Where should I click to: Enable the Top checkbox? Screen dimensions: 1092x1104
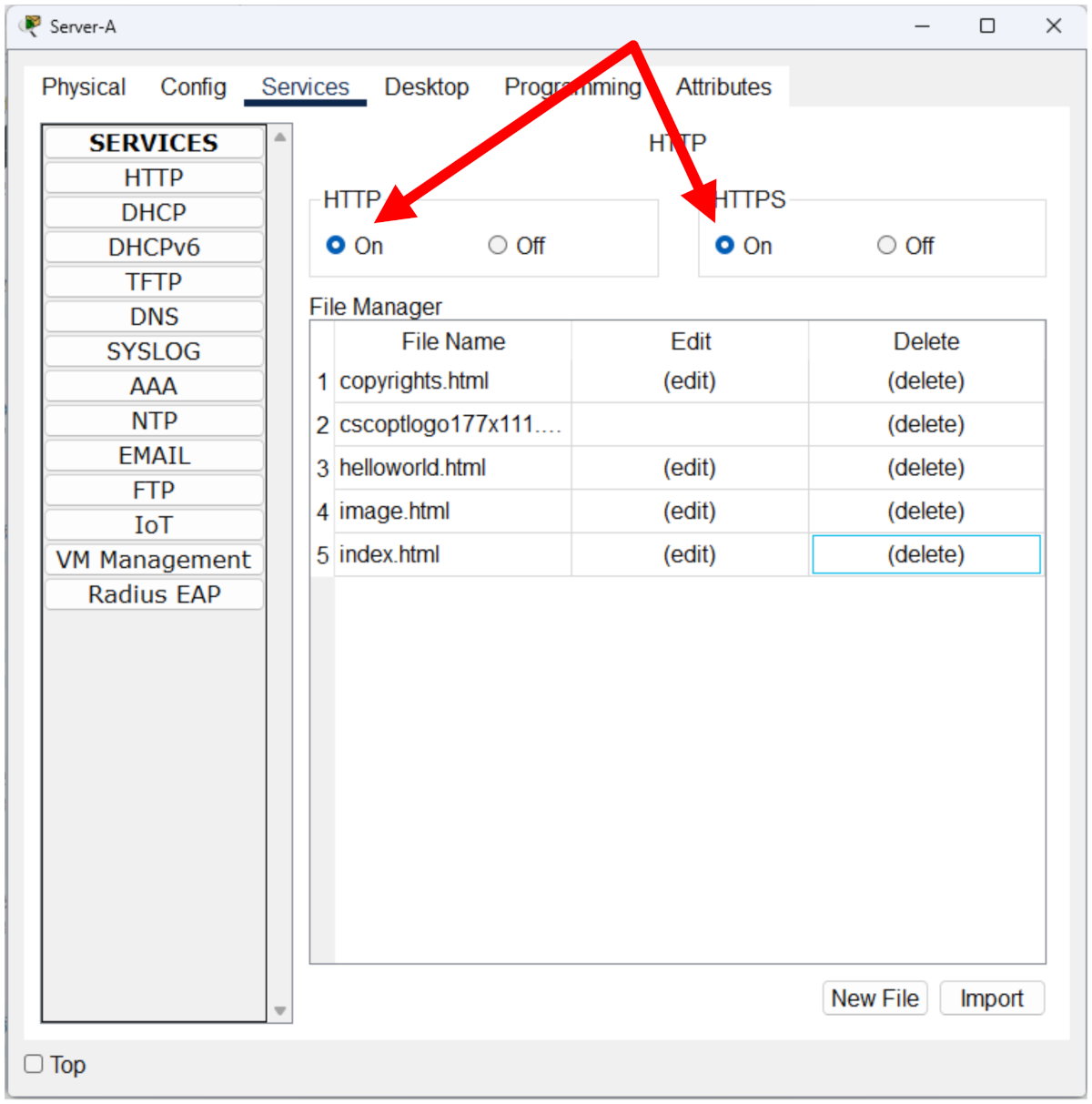(34, 1064)
